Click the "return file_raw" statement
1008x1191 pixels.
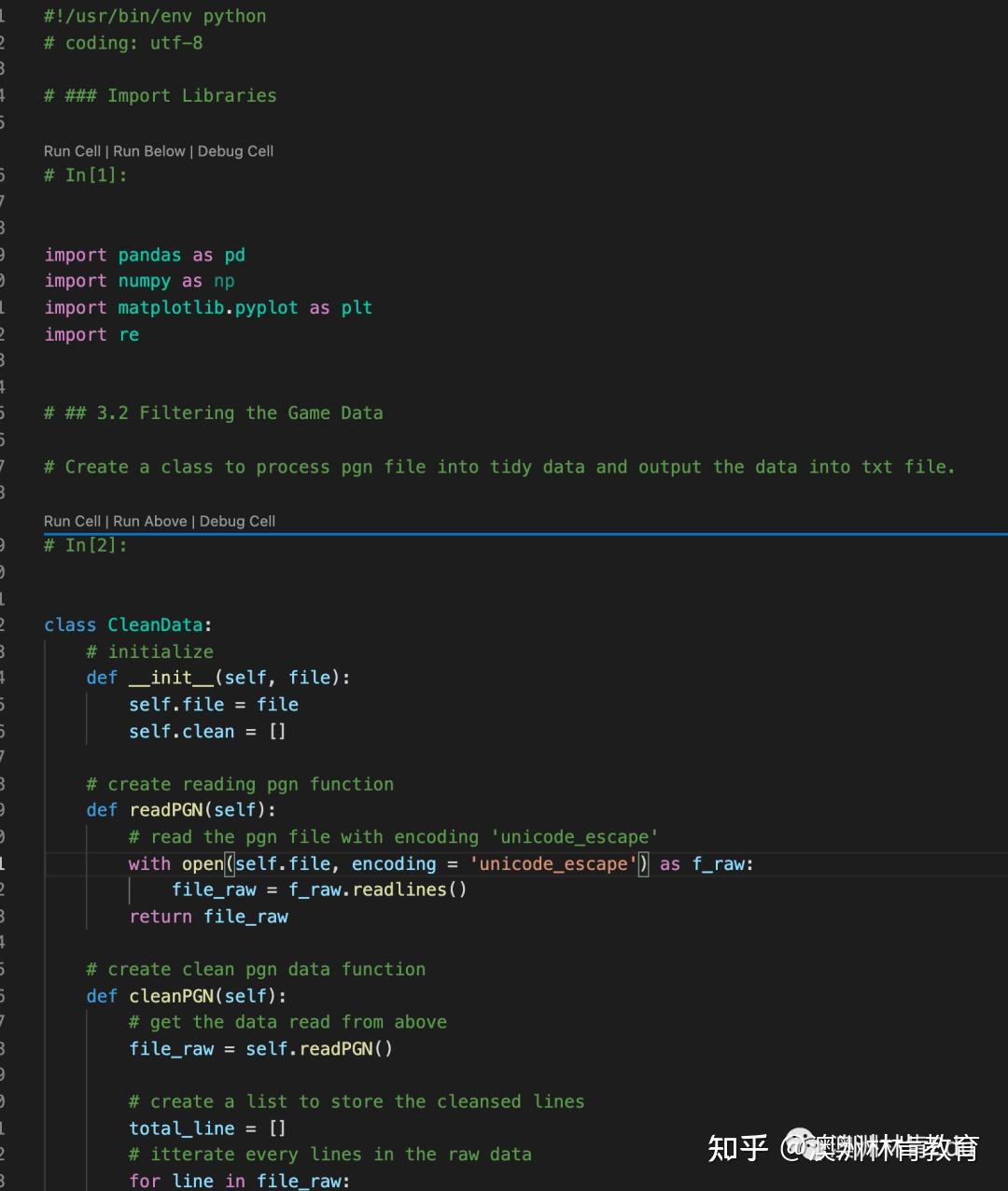tap(208, 917)
